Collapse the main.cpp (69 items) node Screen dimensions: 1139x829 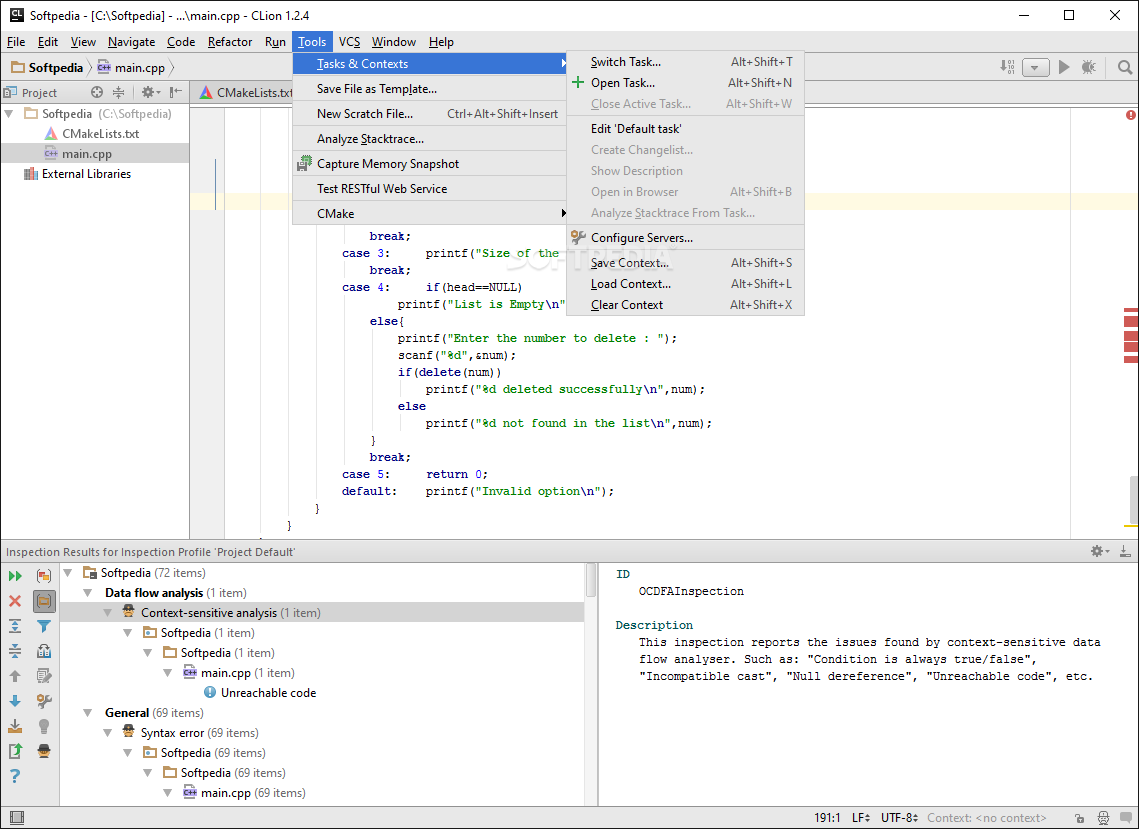[x=168, y=793]
